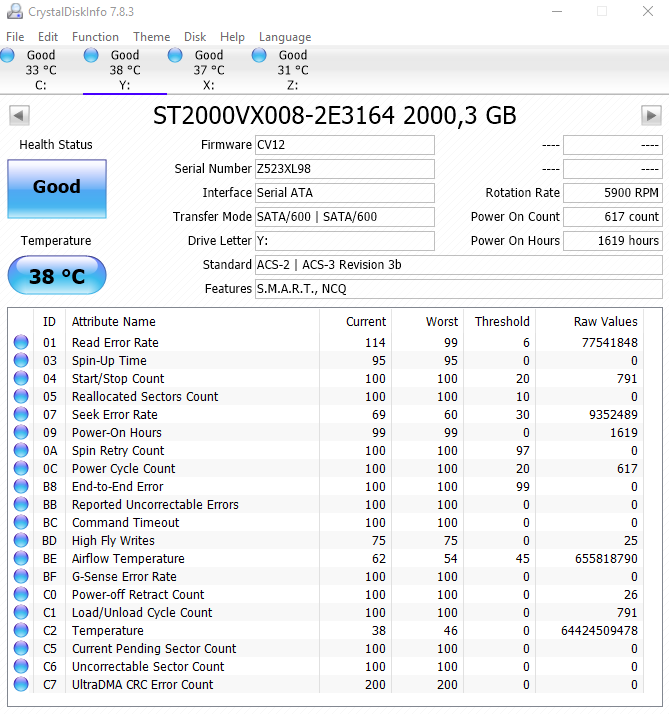
Task: Go to next disk with right arrow
Action: click(x=651, y=116)
